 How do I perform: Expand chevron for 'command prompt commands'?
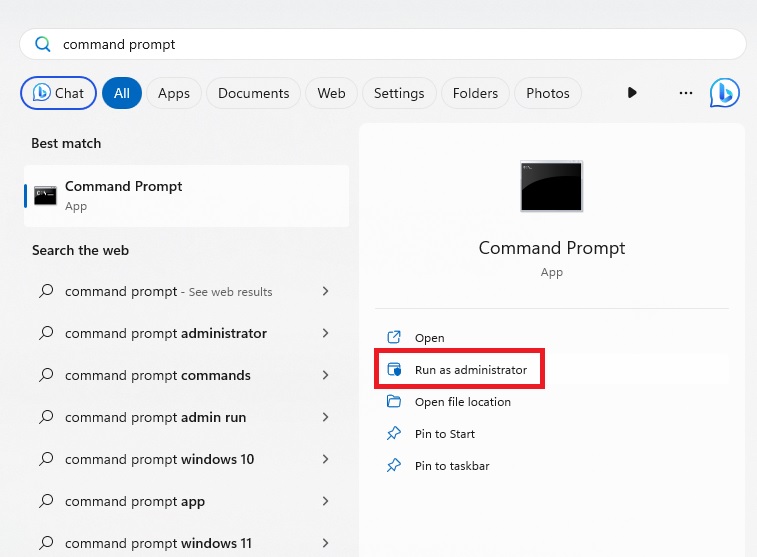point(325,375)
